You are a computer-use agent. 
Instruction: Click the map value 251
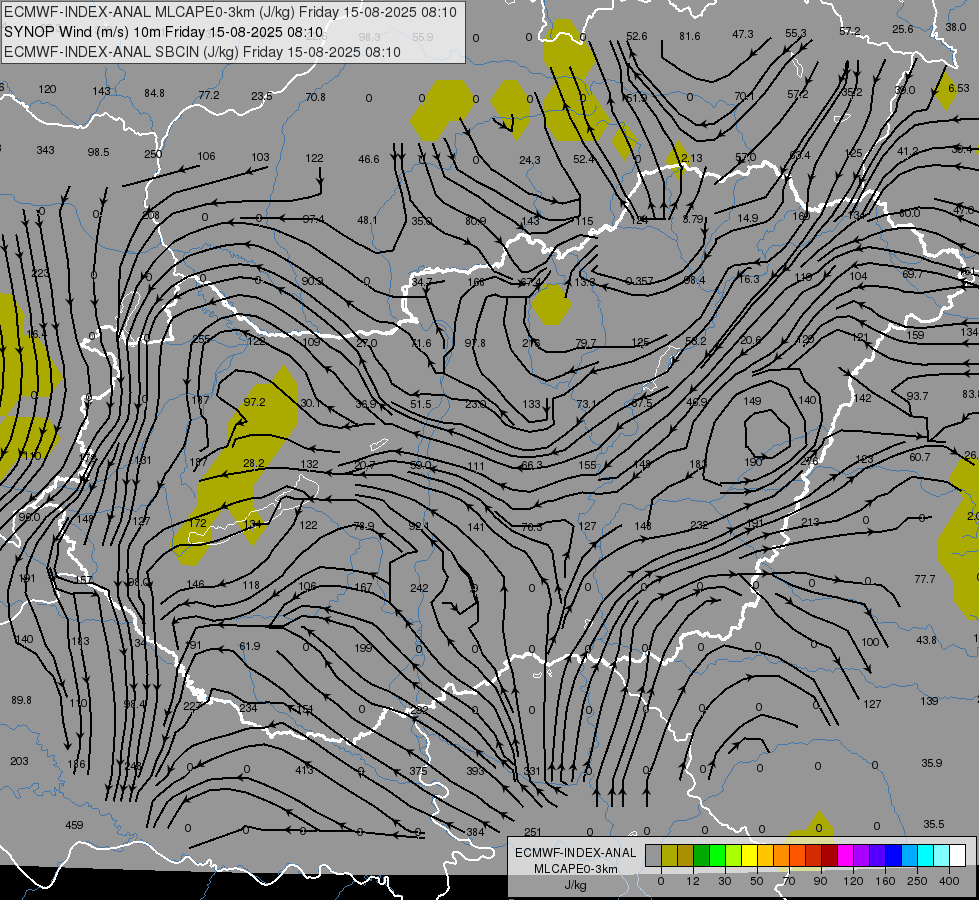[533, 831]
